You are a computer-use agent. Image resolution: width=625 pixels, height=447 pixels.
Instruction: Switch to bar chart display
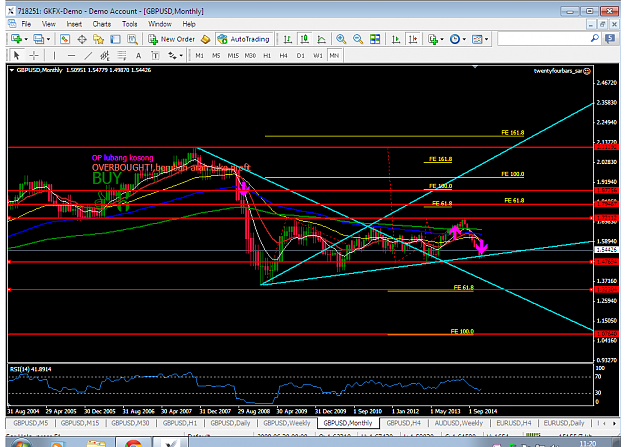point(287,39)
